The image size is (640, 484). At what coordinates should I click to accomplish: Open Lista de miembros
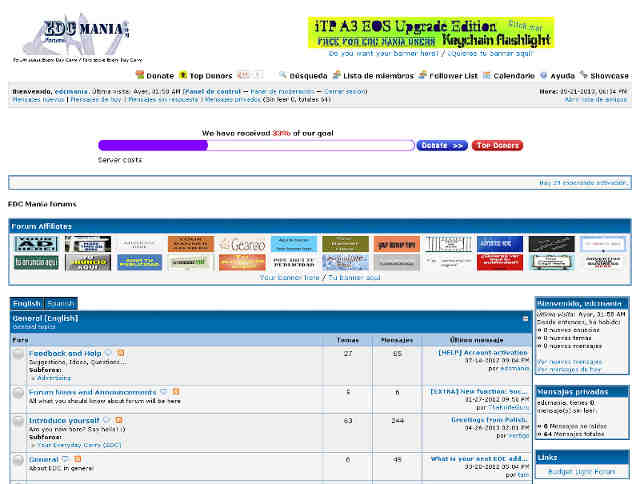[x=378, y=75]
